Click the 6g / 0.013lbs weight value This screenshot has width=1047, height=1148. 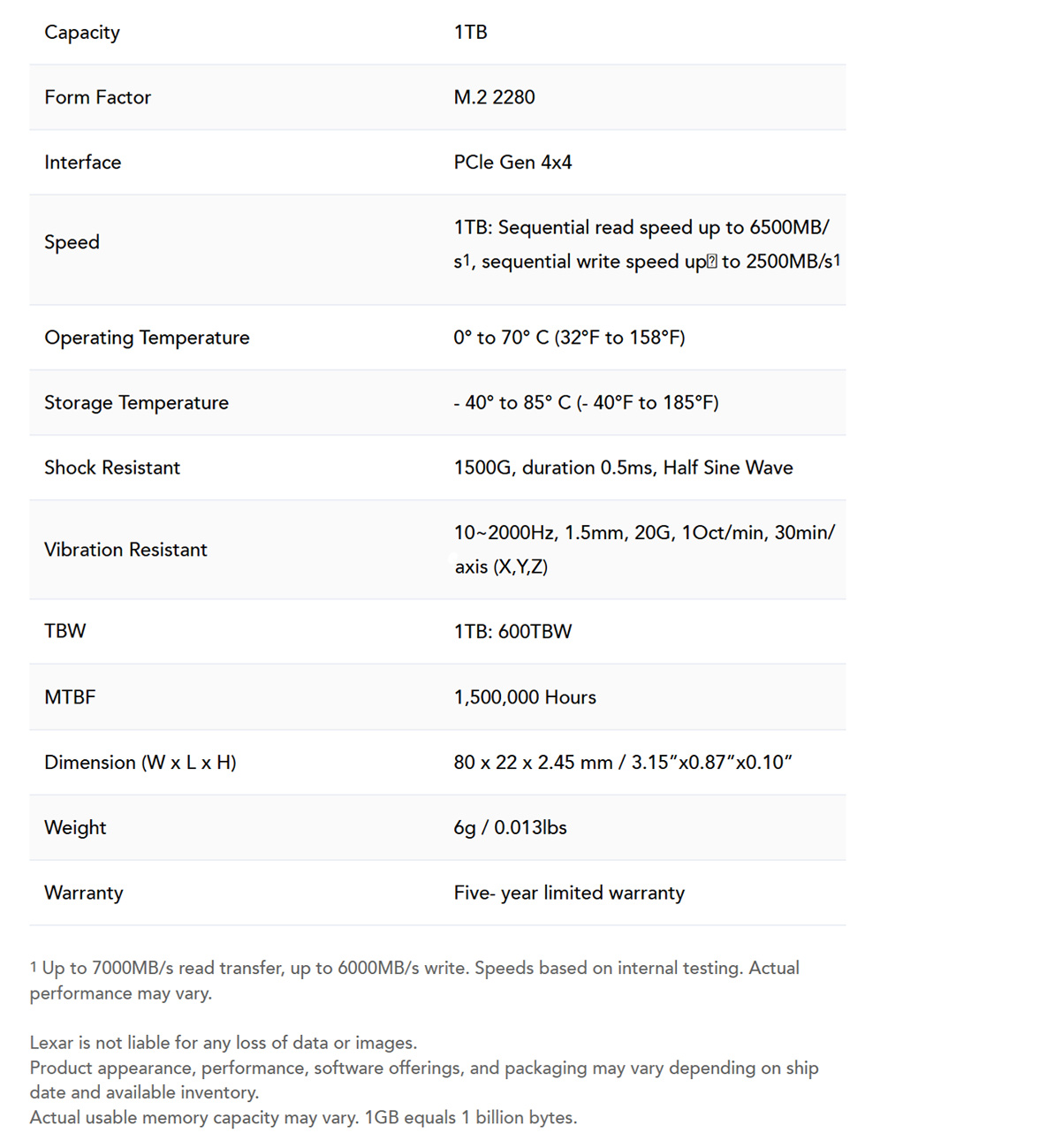pyautogui.click(x=510, y=828)
